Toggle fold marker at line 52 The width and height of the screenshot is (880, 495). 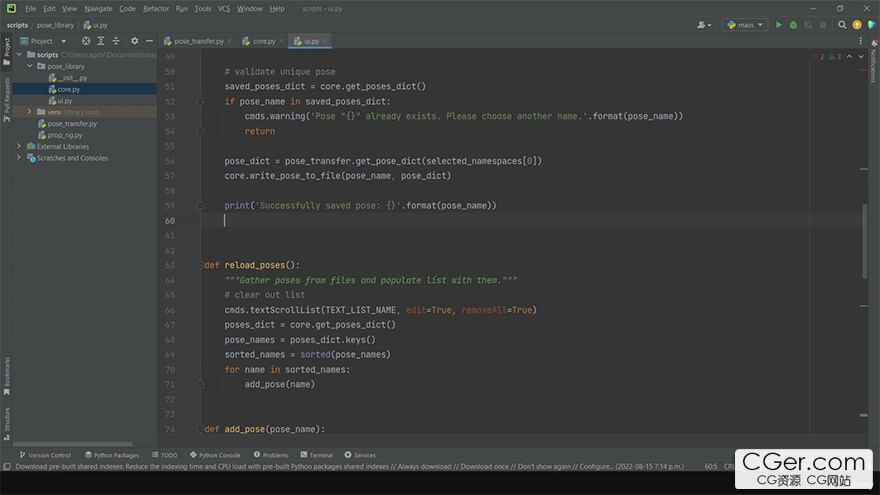pyautogui.click(x=200, y=102)
